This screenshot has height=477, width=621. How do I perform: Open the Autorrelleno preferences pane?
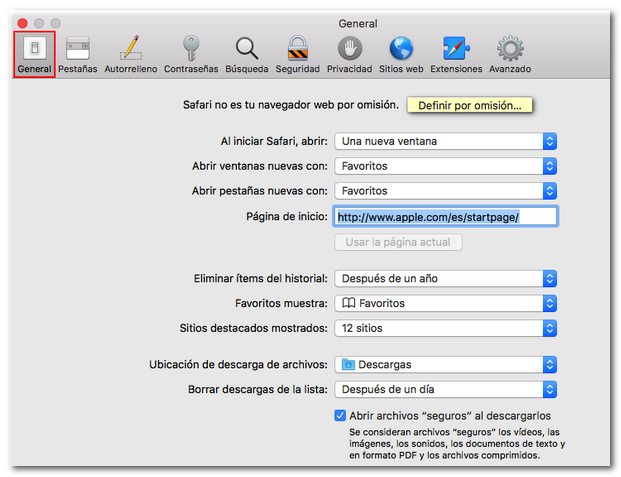130,54
